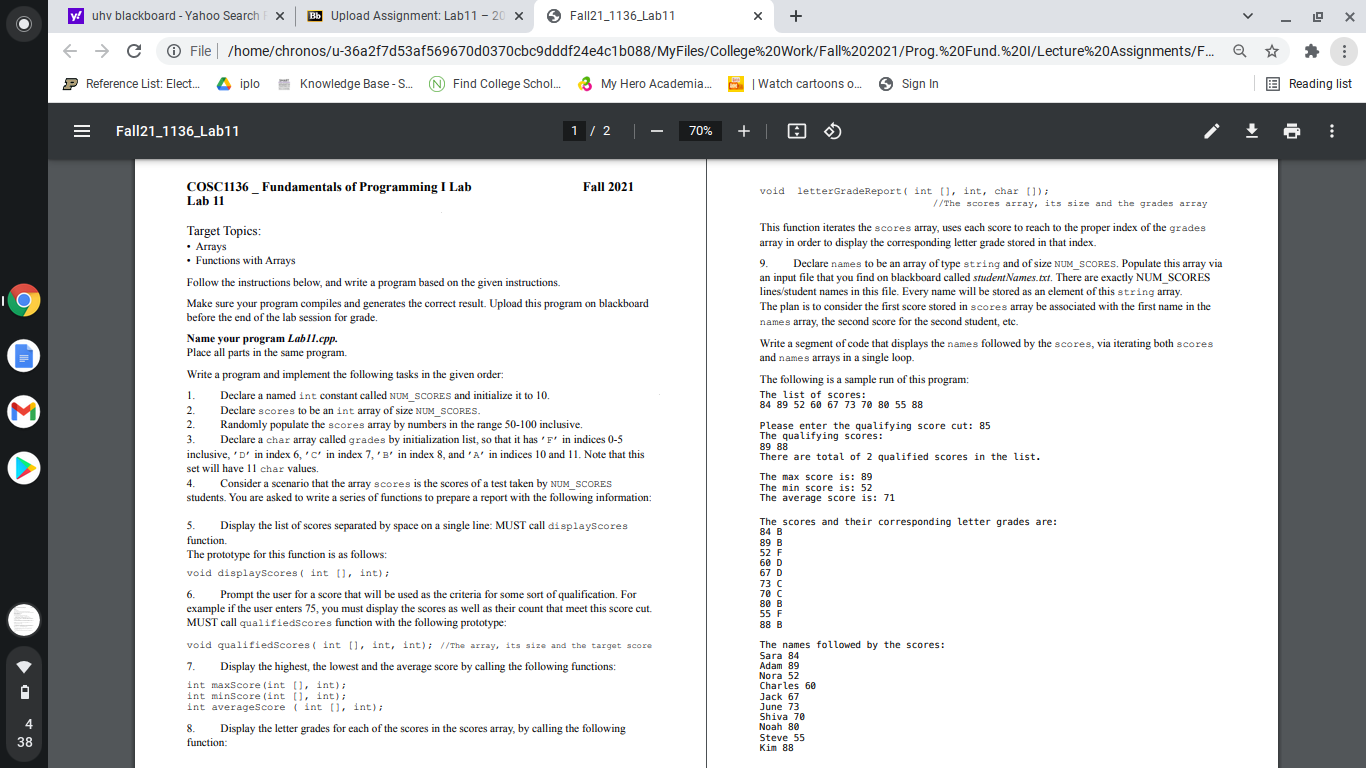Image resolution: width=1366 pixels, height=768 pixels.
Task: Open the annotate pencil tool
Action: (1212, 131)
